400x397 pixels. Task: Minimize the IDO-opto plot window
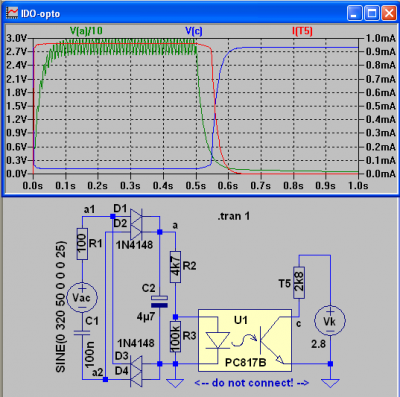click(x=354, y=13)
